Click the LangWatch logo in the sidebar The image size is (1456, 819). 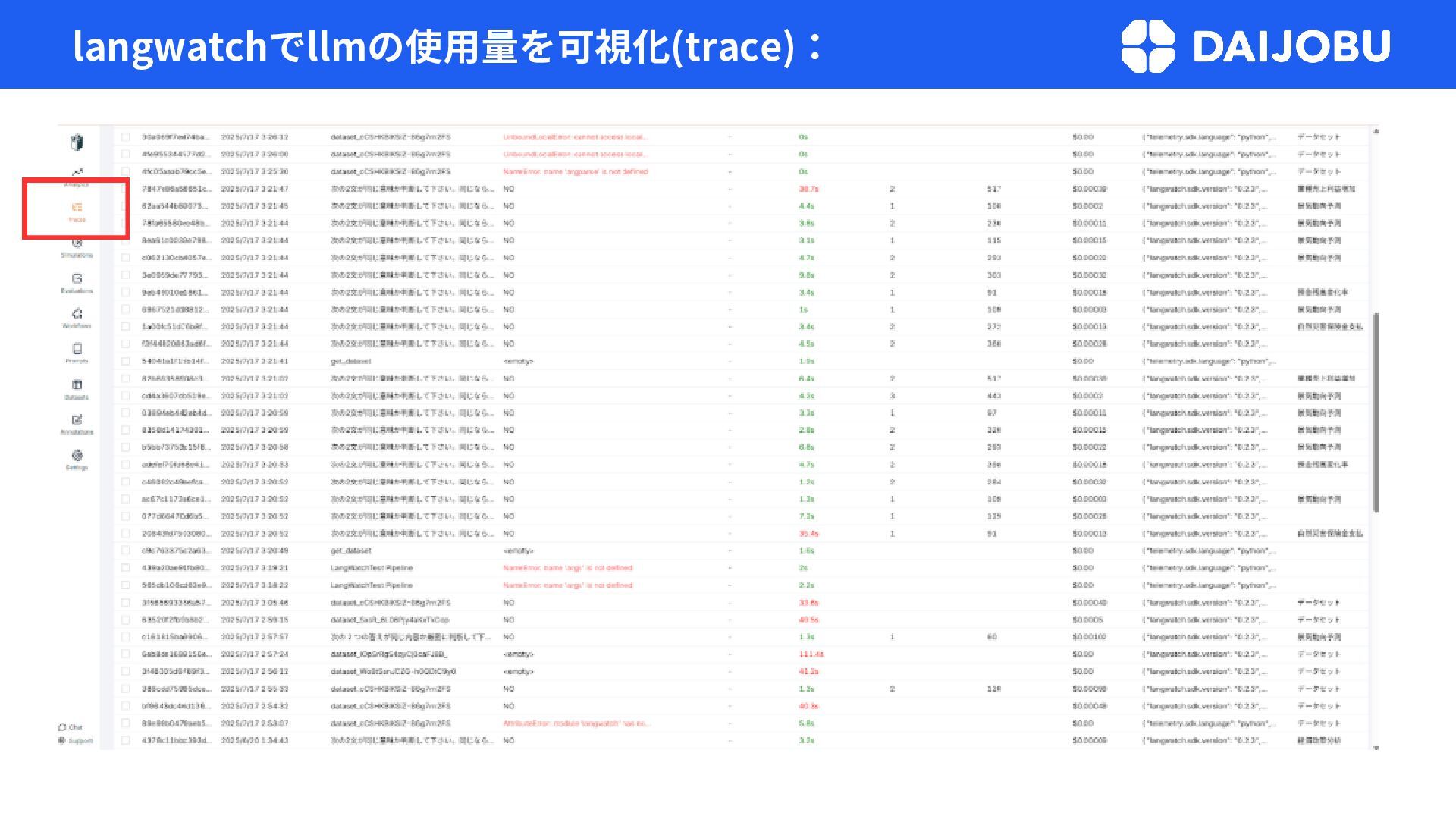pos(77,143)
